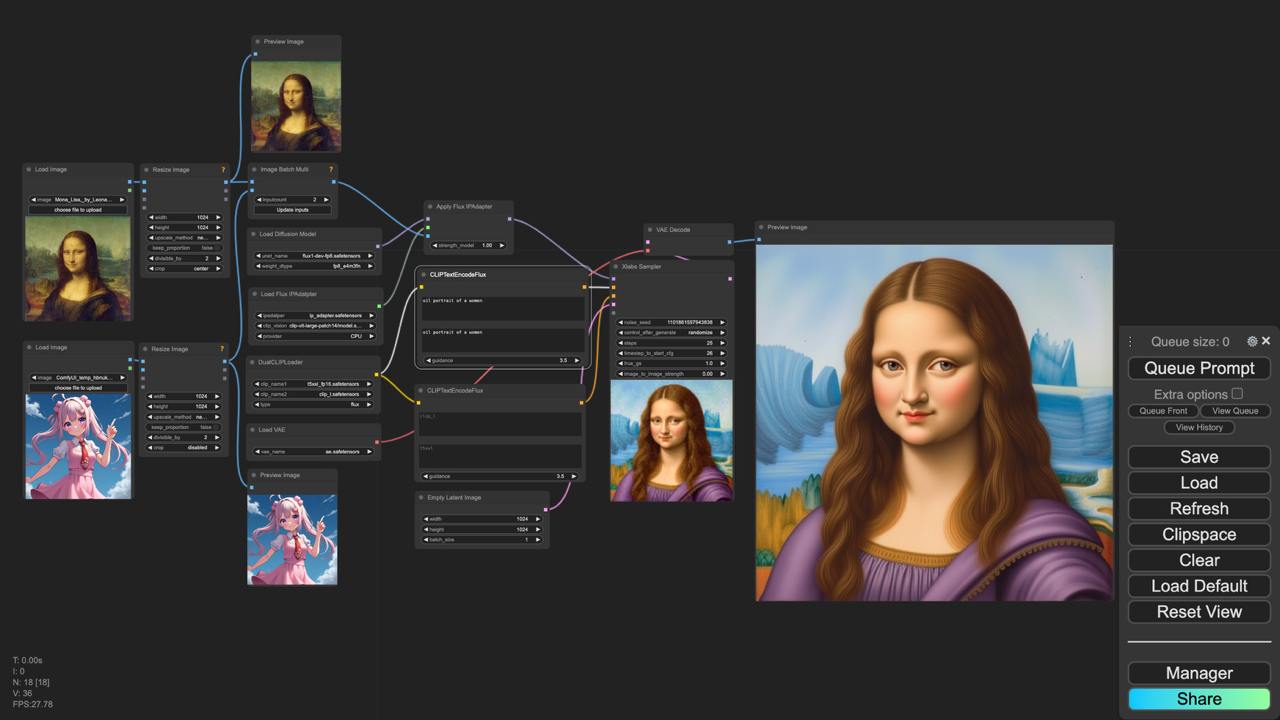
Task: Click the help icon on Image Batch Multi node
Action: point(331,169)
